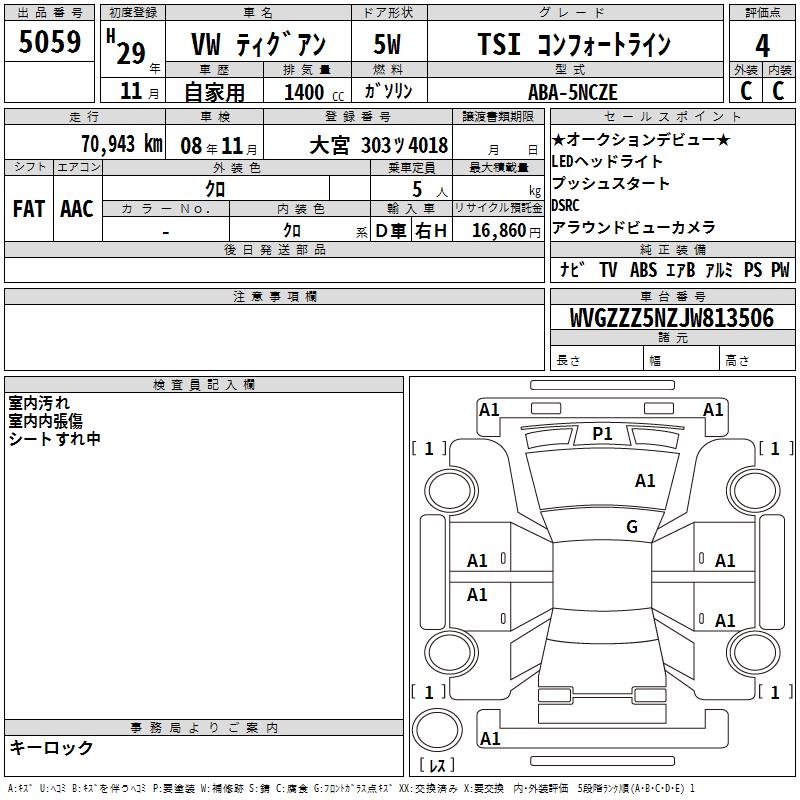
Task: Select the レス marking below the diagram
Action: 436,766
